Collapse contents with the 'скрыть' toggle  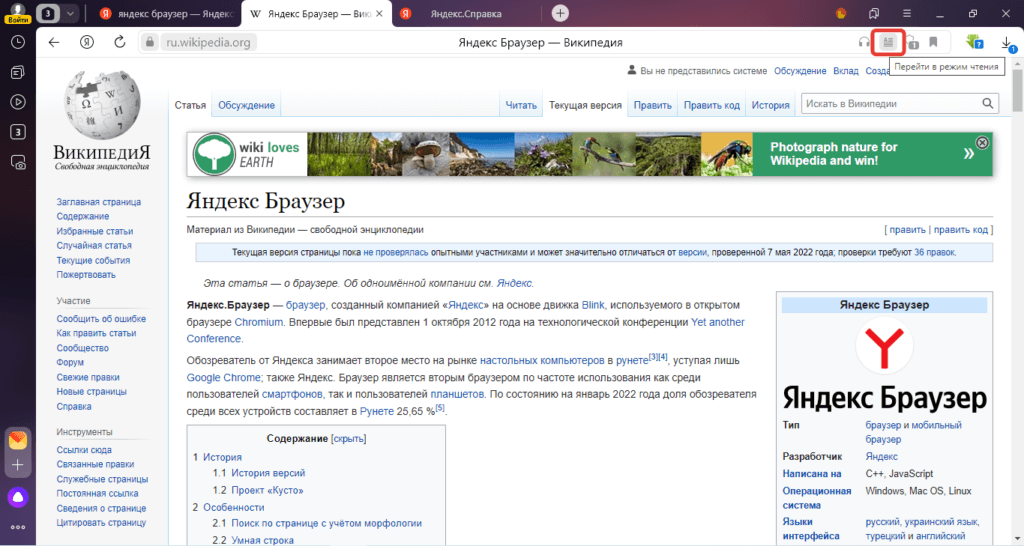348,438
